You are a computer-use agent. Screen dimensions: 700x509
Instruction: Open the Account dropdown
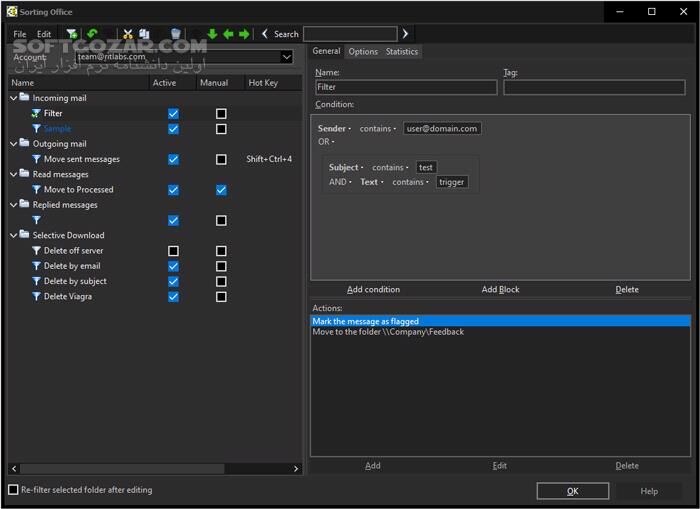pyautogui.click(x=286, y=57)
